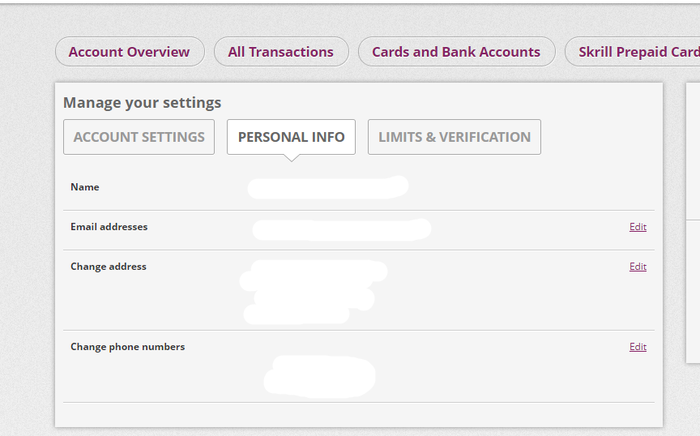The width and height of the screenshot is (700, 436).
Task: Open the Limits & Verification tab
Action: [x=454, y=137]
